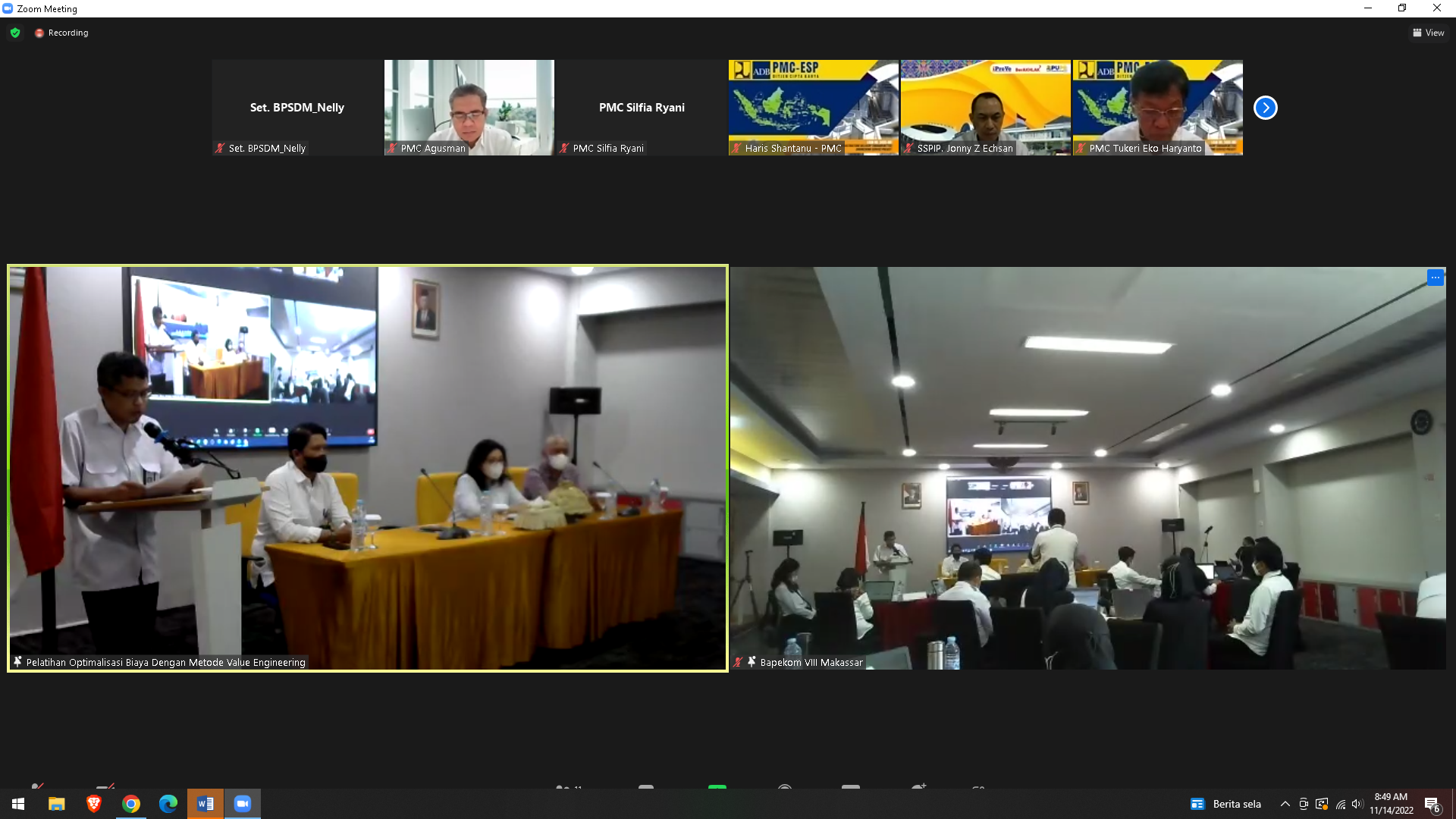Select the PMC Agusman video thumbnail

(469, 108)
